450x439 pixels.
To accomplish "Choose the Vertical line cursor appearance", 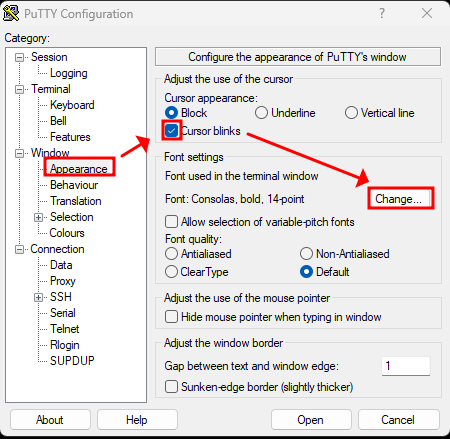I will coord(351,113).
